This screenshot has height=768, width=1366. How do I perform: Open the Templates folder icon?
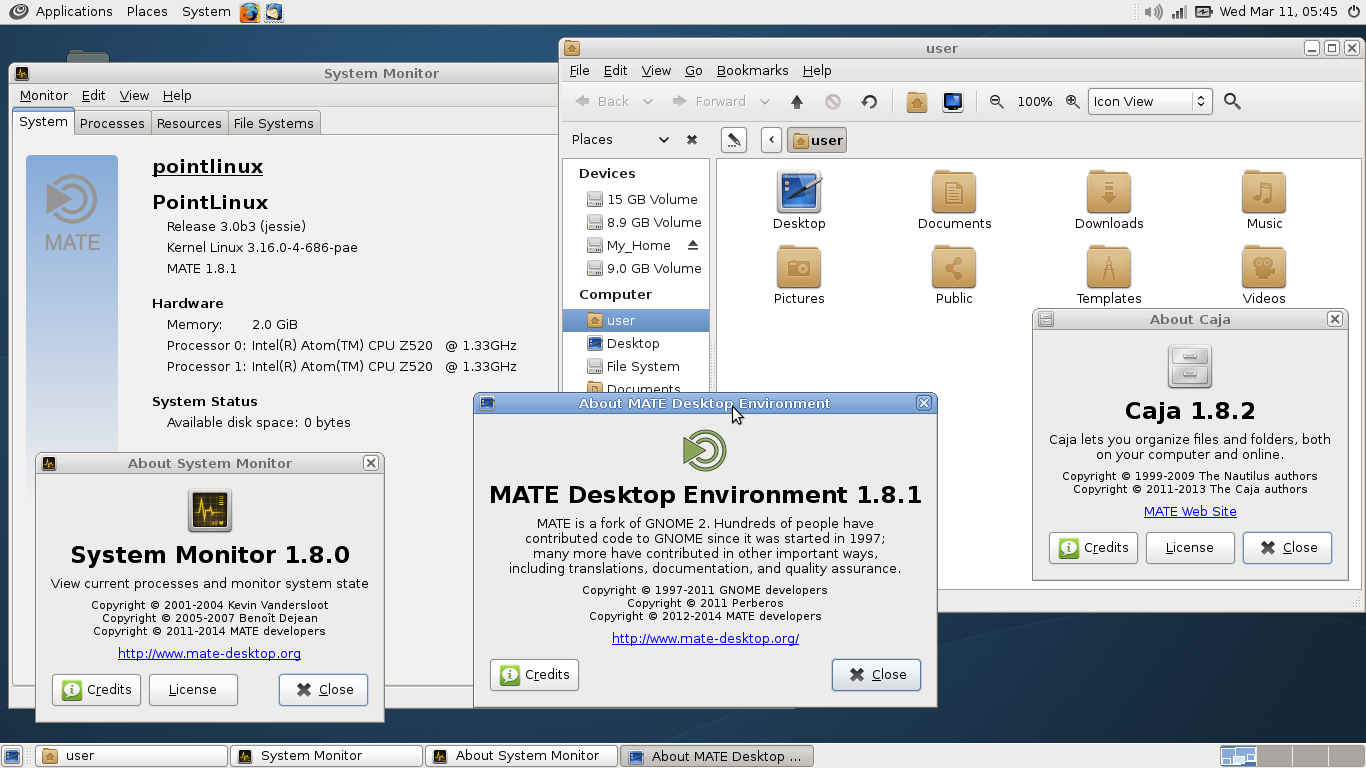(x=1109, y=275)
